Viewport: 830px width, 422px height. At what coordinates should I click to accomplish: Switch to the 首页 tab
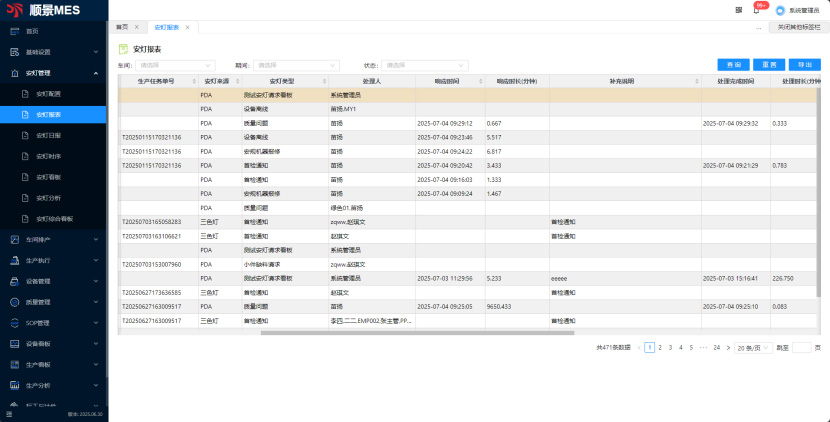pyautogui.click(x=123, y=27)
